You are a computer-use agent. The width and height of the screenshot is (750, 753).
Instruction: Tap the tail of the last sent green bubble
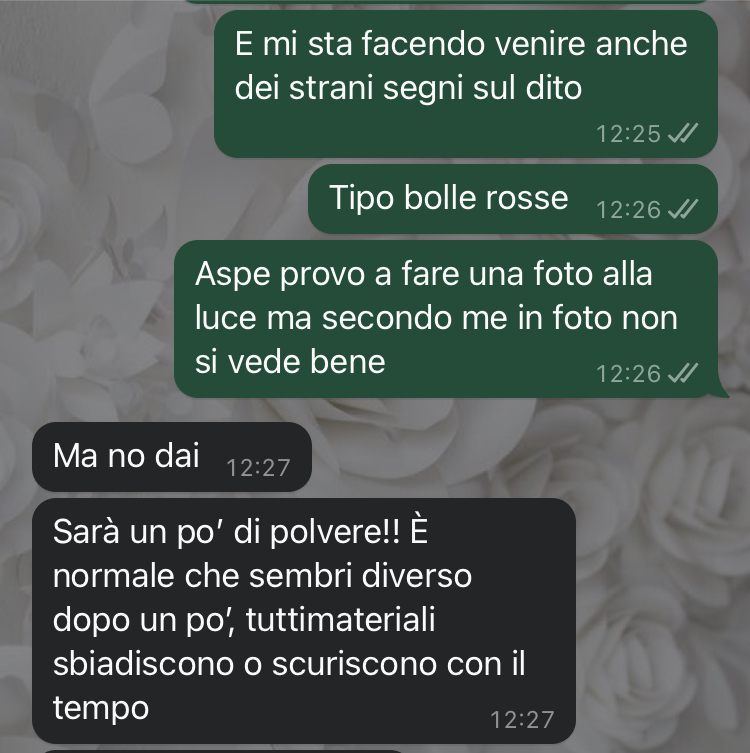(722, 391)
